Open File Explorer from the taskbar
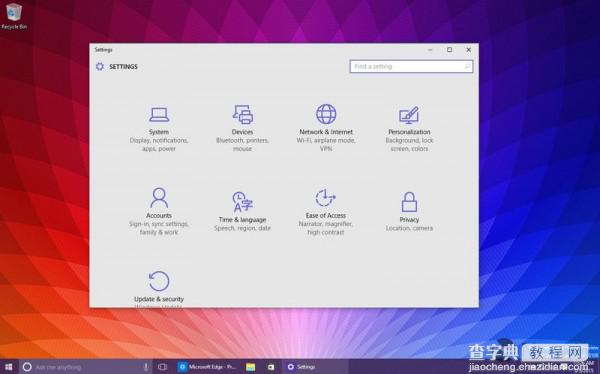The image size is (600, 374). [x=250, y=367]
